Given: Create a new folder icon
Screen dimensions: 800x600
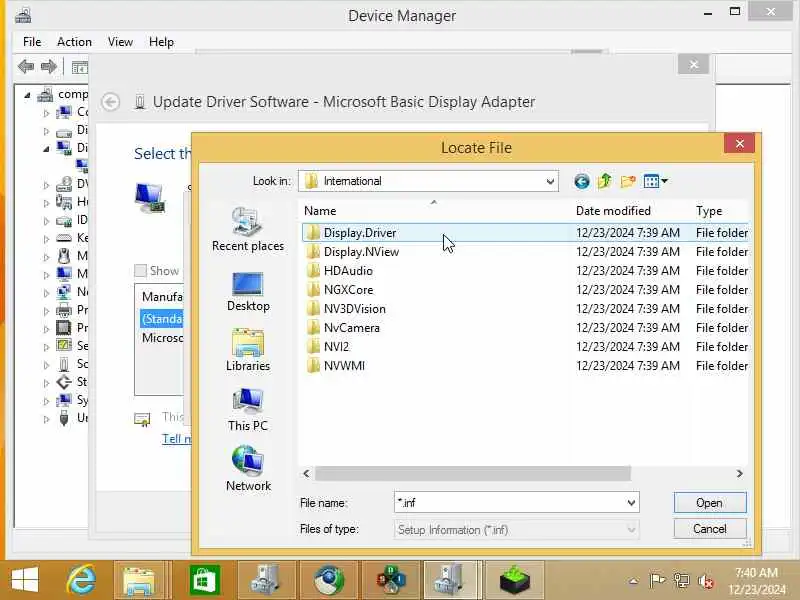Looking at the screenshot, I should click(x=628, y=181).
